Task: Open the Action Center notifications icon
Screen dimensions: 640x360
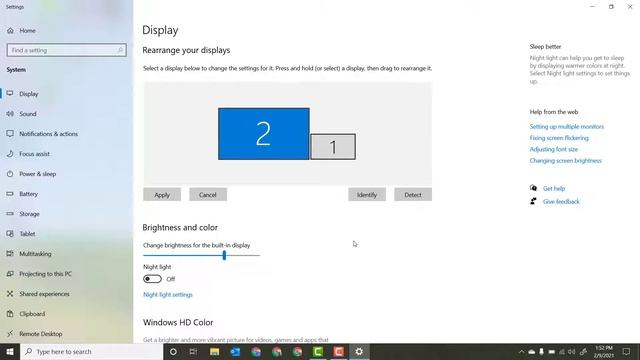Action: (626, 351)
